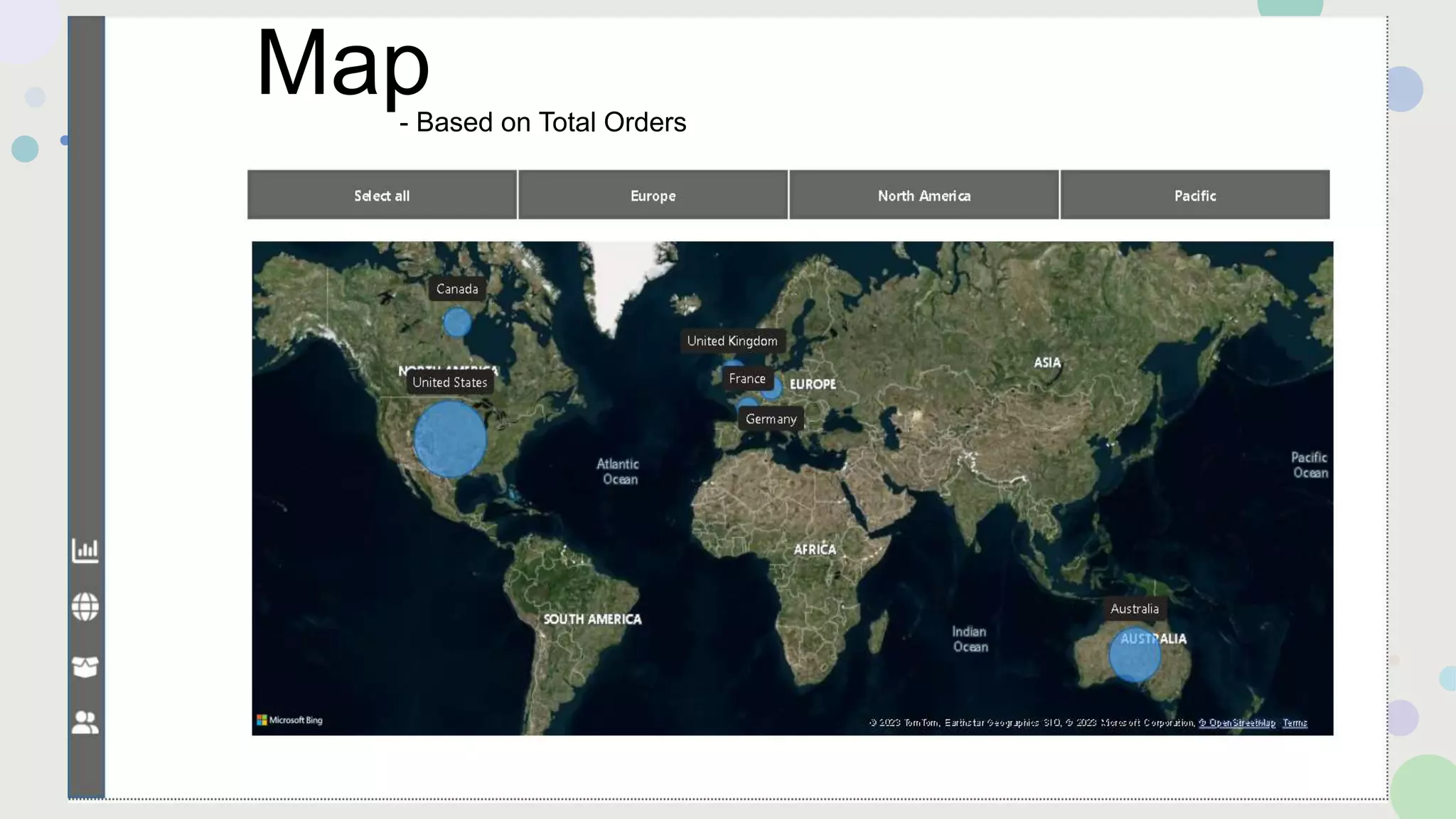Click the Microsoft Bing logo
This screenshot has width=1456, height=819.
tap(290, 720)
